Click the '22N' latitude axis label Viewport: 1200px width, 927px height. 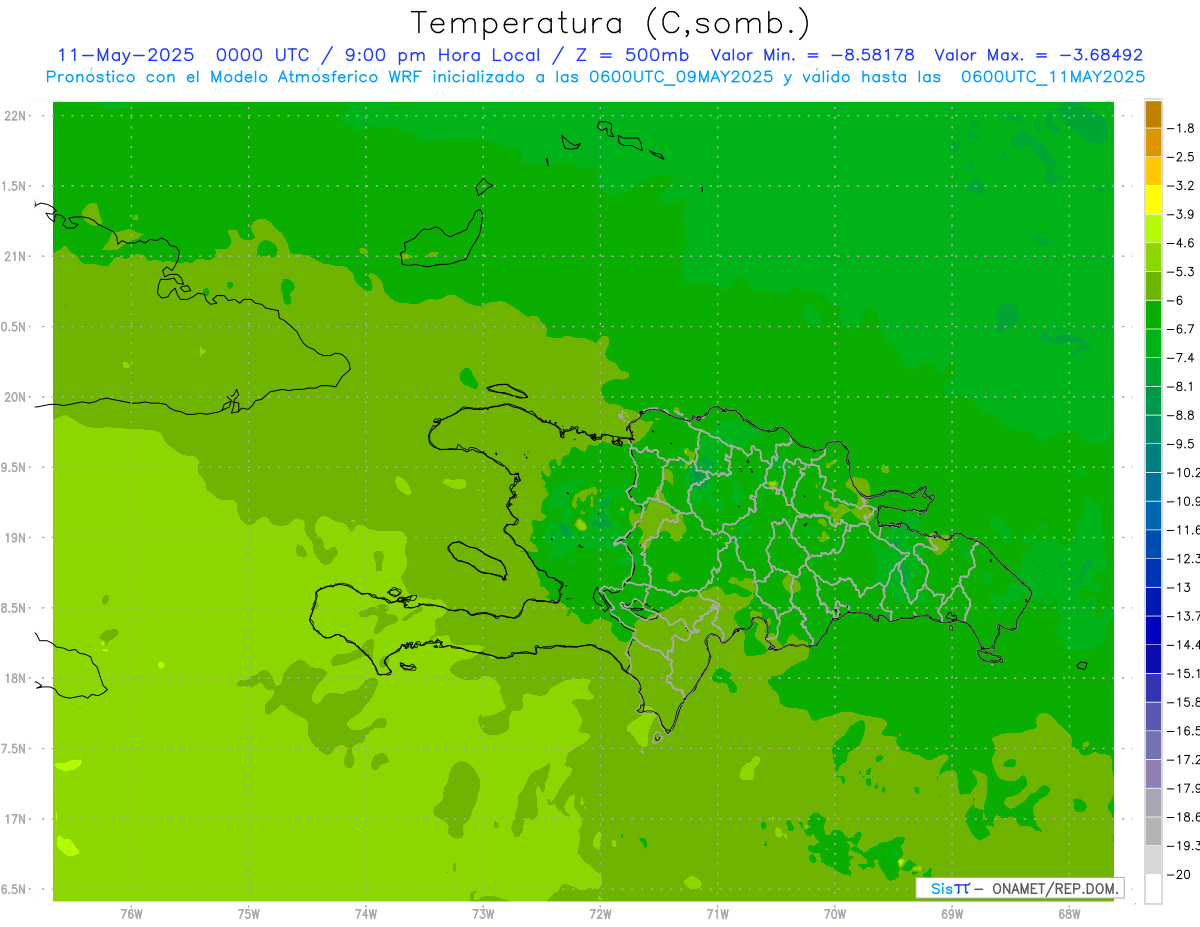pos(14,116)
